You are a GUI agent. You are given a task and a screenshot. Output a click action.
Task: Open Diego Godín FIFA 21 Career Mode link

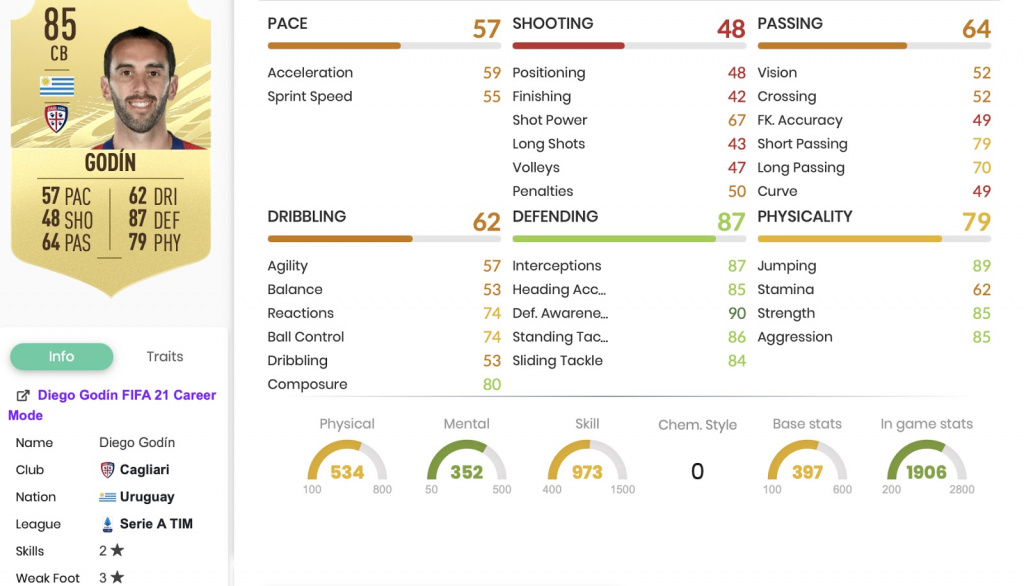click(x=112, y=405)
